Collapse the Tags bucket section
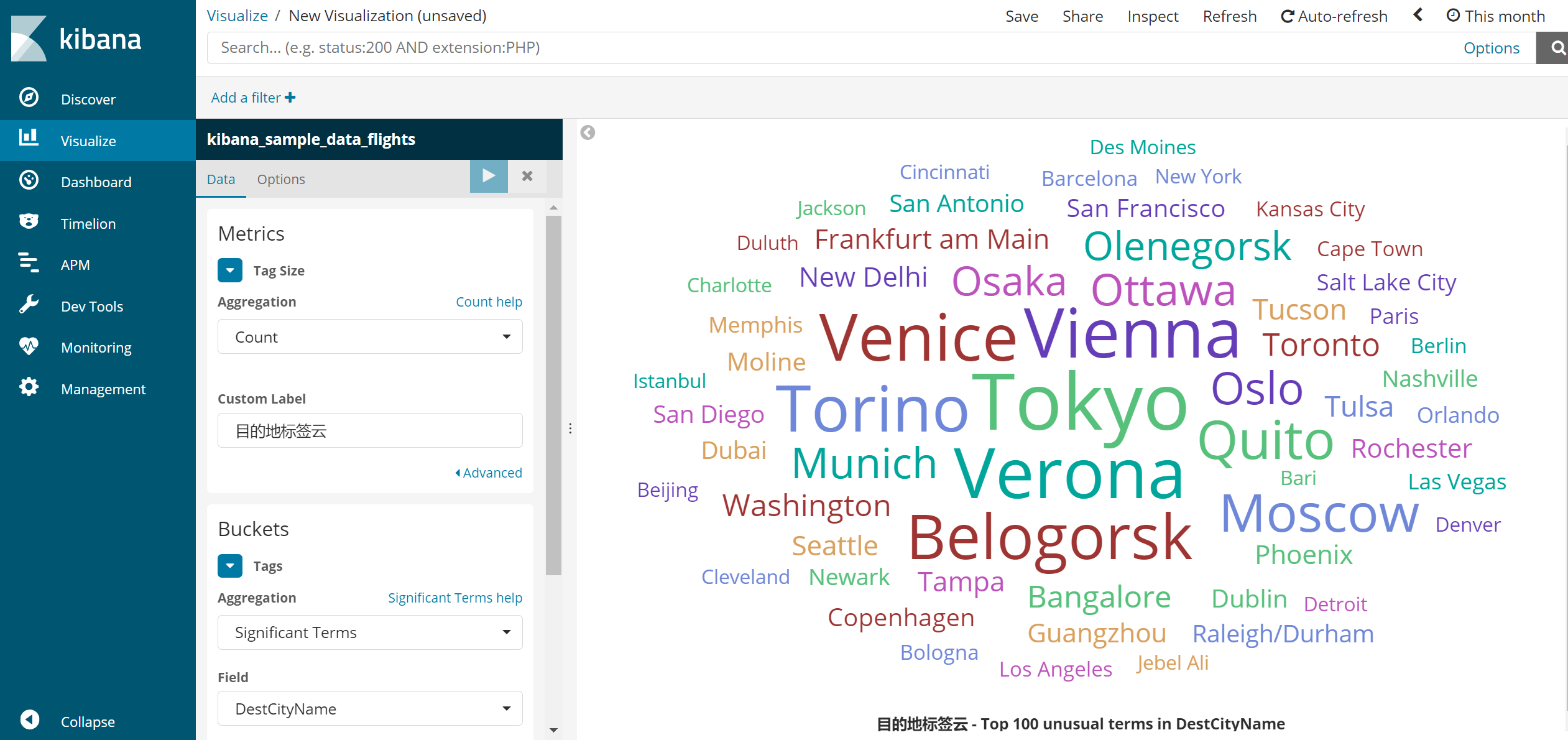Viewport: 1568px width, 740px height. click(x=230, y=566)
